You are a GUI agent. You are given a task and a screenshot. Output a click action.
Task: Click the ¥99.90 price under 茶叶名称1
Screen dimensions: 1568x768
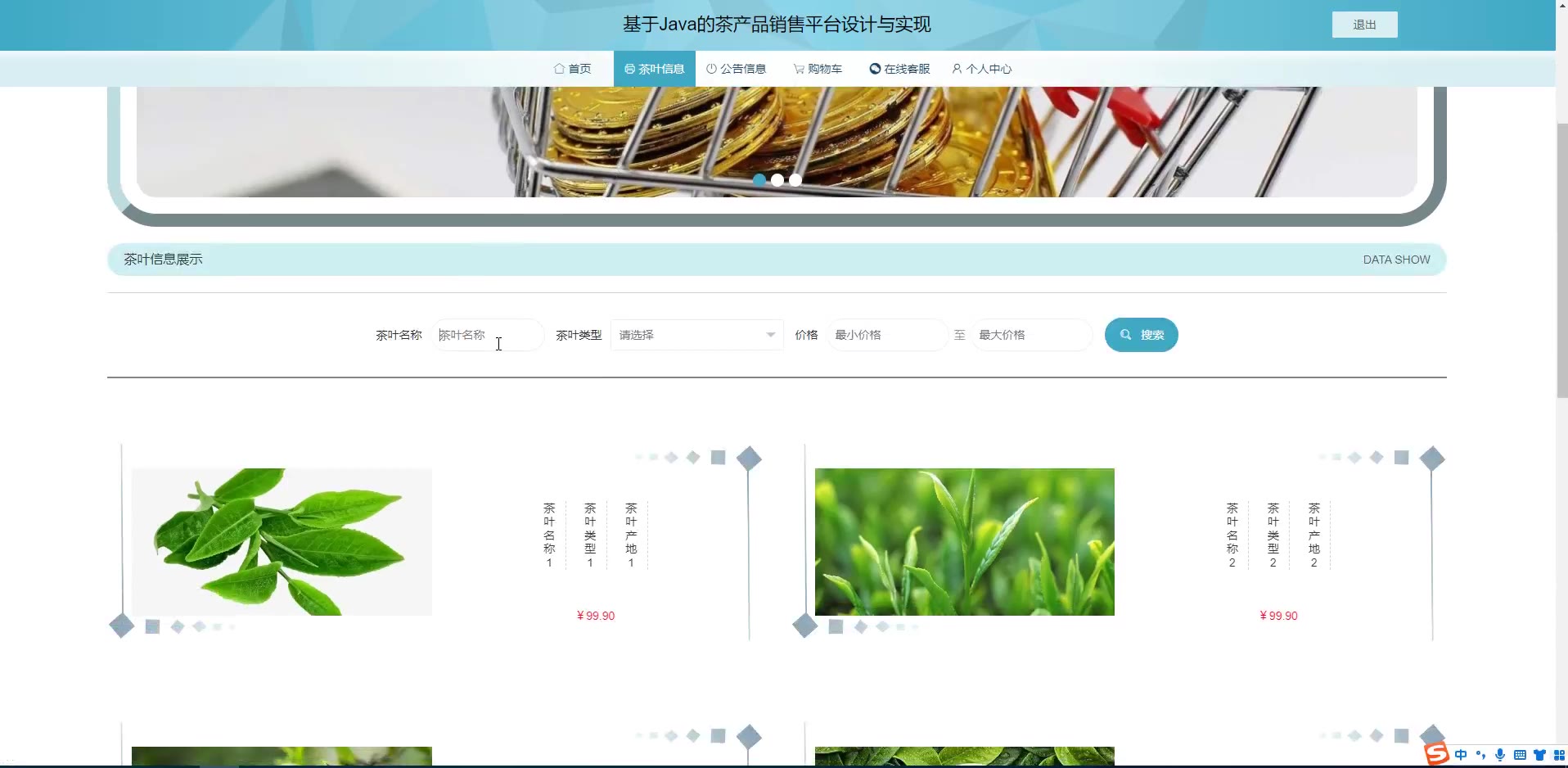click(x=596, y=616)
